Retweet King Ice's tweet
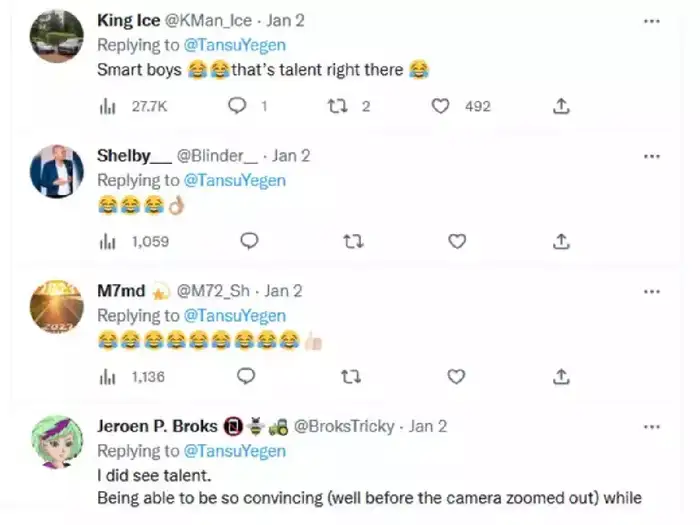 pyautogui.click(x=336, y=105)
